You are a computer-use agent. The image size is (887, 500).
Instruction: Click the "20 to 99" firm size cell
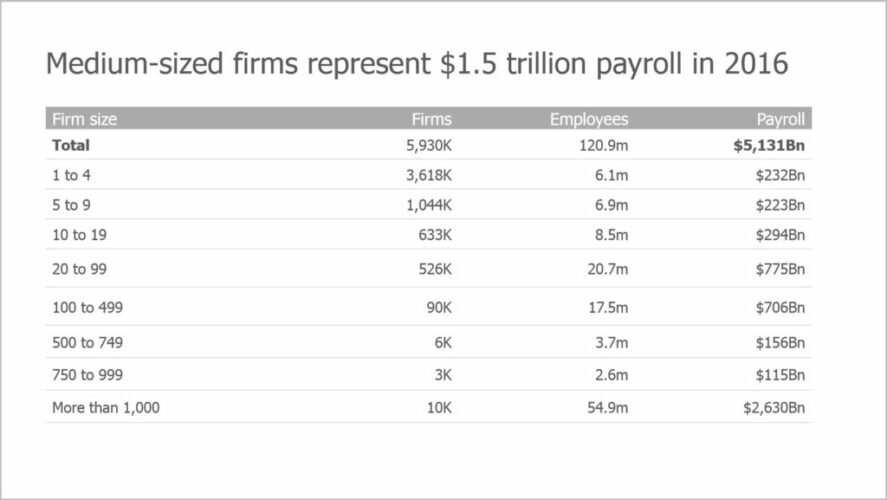click(77, 268)
